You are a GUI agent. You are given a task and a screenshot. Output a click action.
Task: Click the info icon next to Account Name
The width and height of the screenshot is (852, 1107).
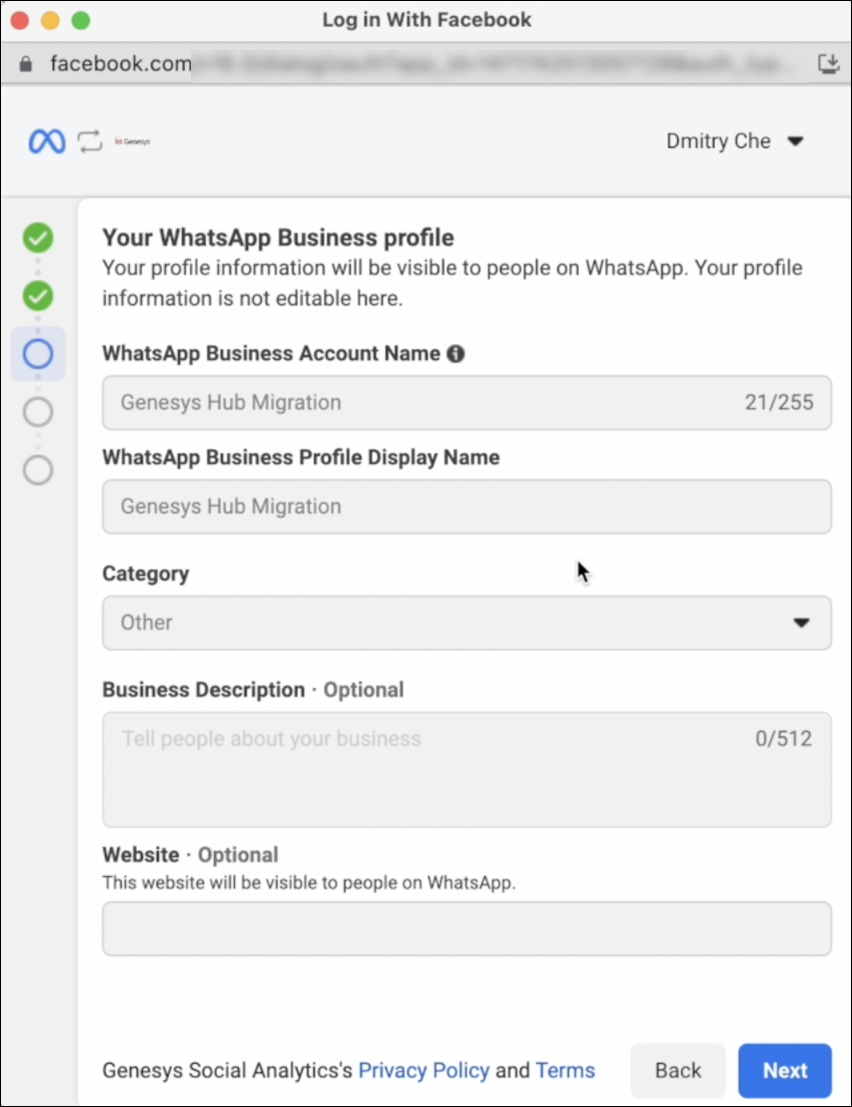click(455, 354)
